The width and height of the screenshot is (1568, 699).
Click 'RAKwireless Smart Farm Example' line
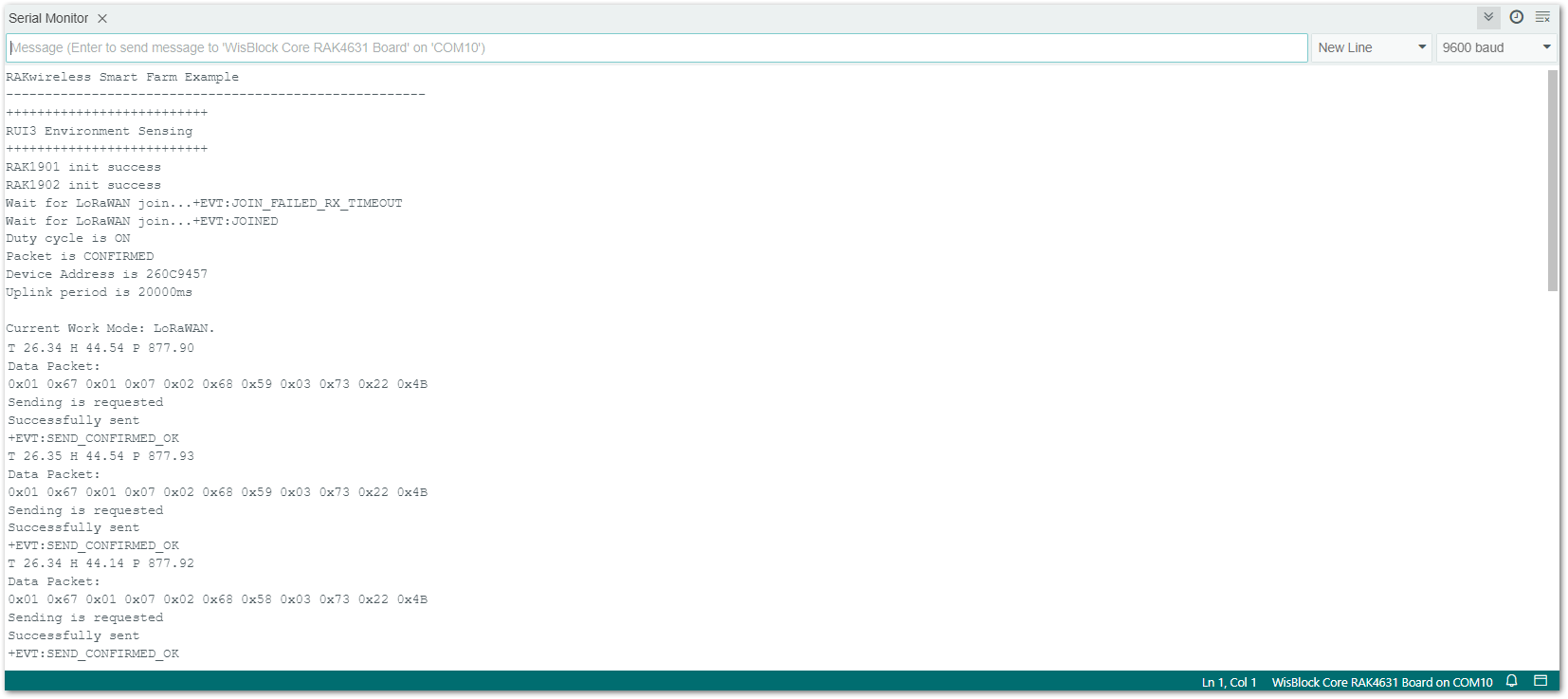(122, 77)
